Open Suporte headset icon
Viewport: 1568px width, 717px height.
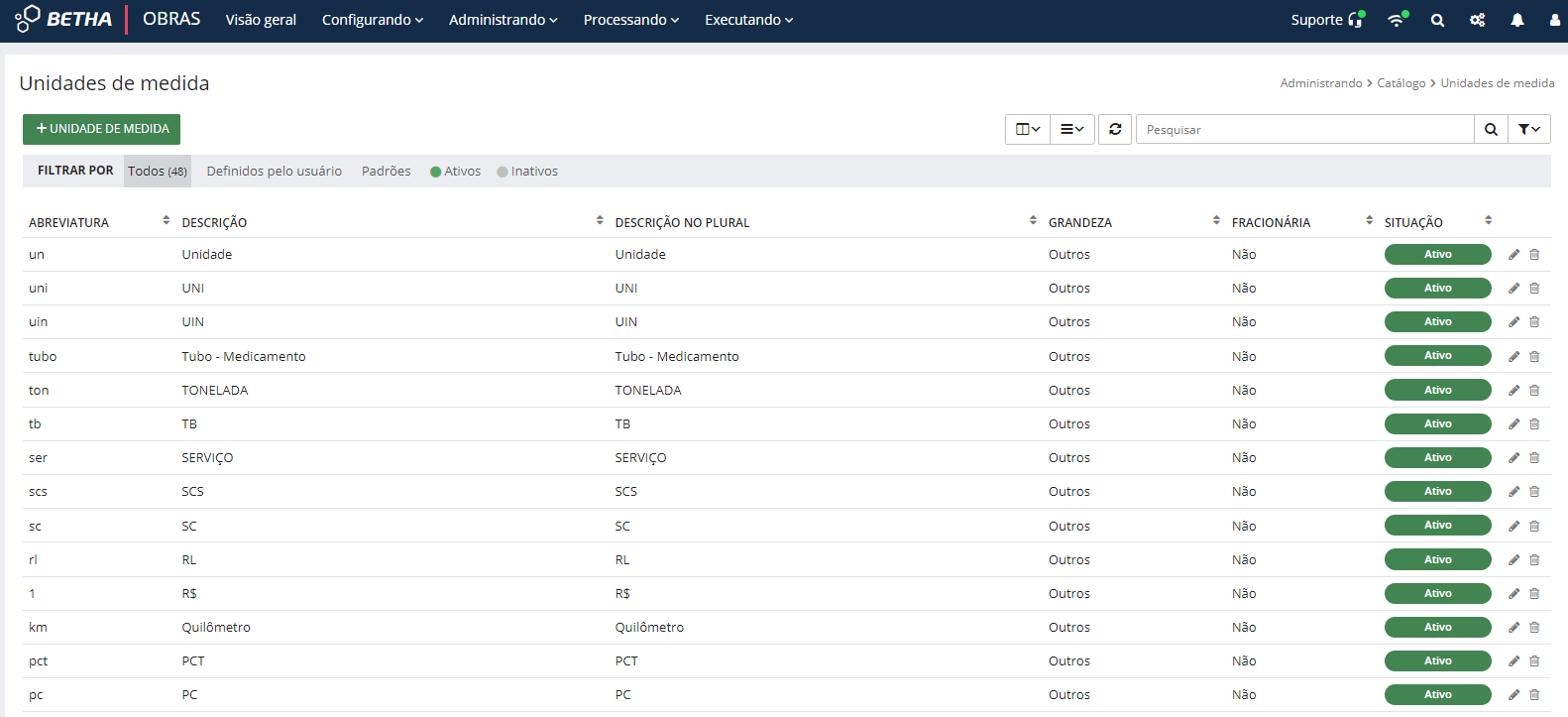pyautogui.click(x=1356, y=19)
